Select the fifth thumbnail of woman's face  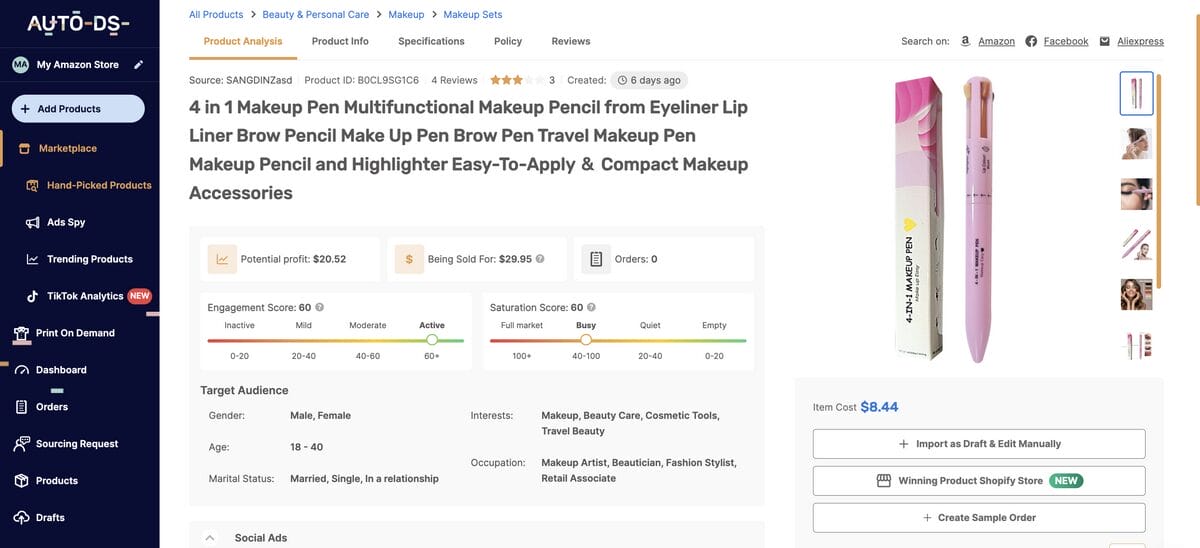[1137, 294]
